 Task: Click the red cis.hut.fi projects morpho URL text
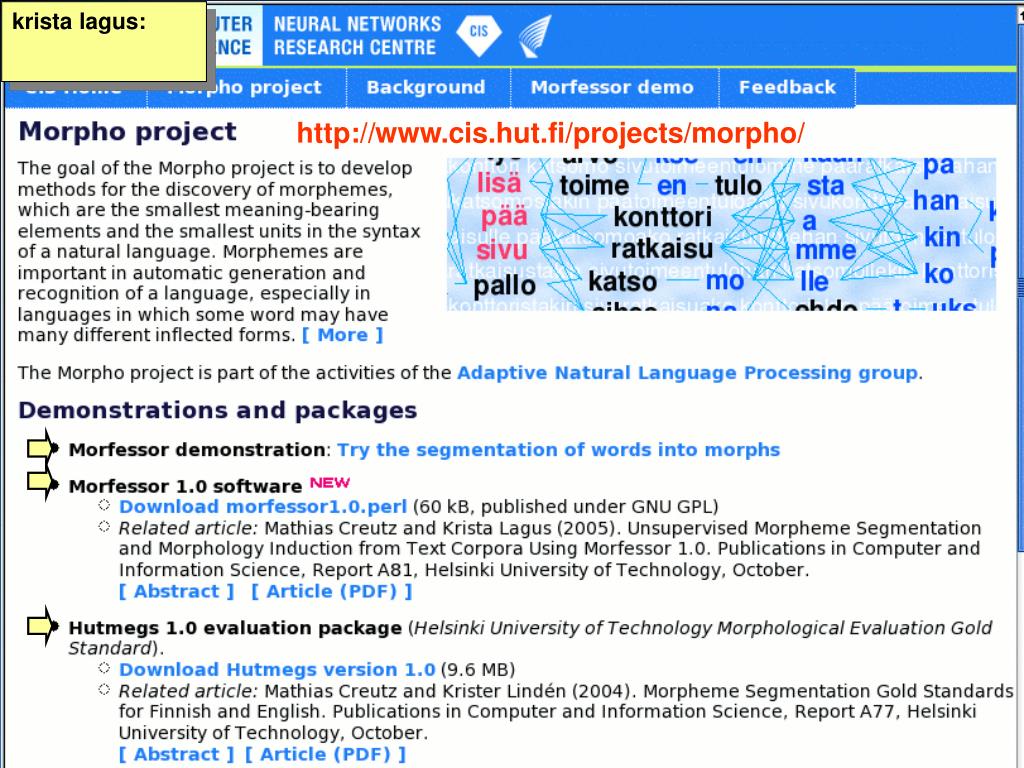tap(551, 133)
